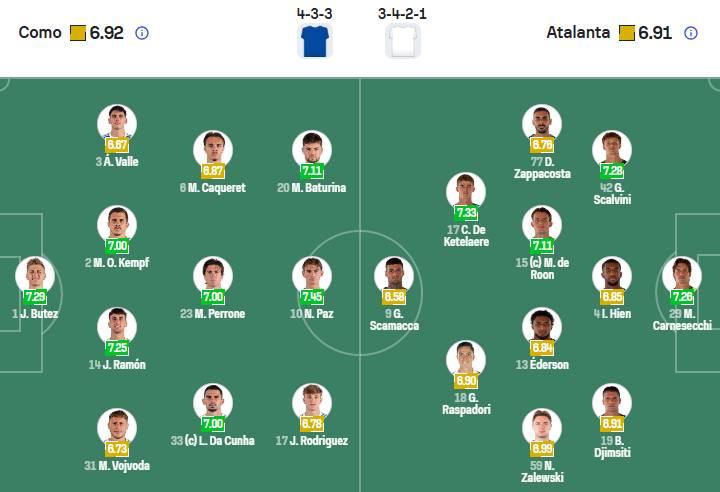Screen dimensions: 720x492
Task: Click M. de Roon's 7.11 rating badge
Action: click(543, 246)
